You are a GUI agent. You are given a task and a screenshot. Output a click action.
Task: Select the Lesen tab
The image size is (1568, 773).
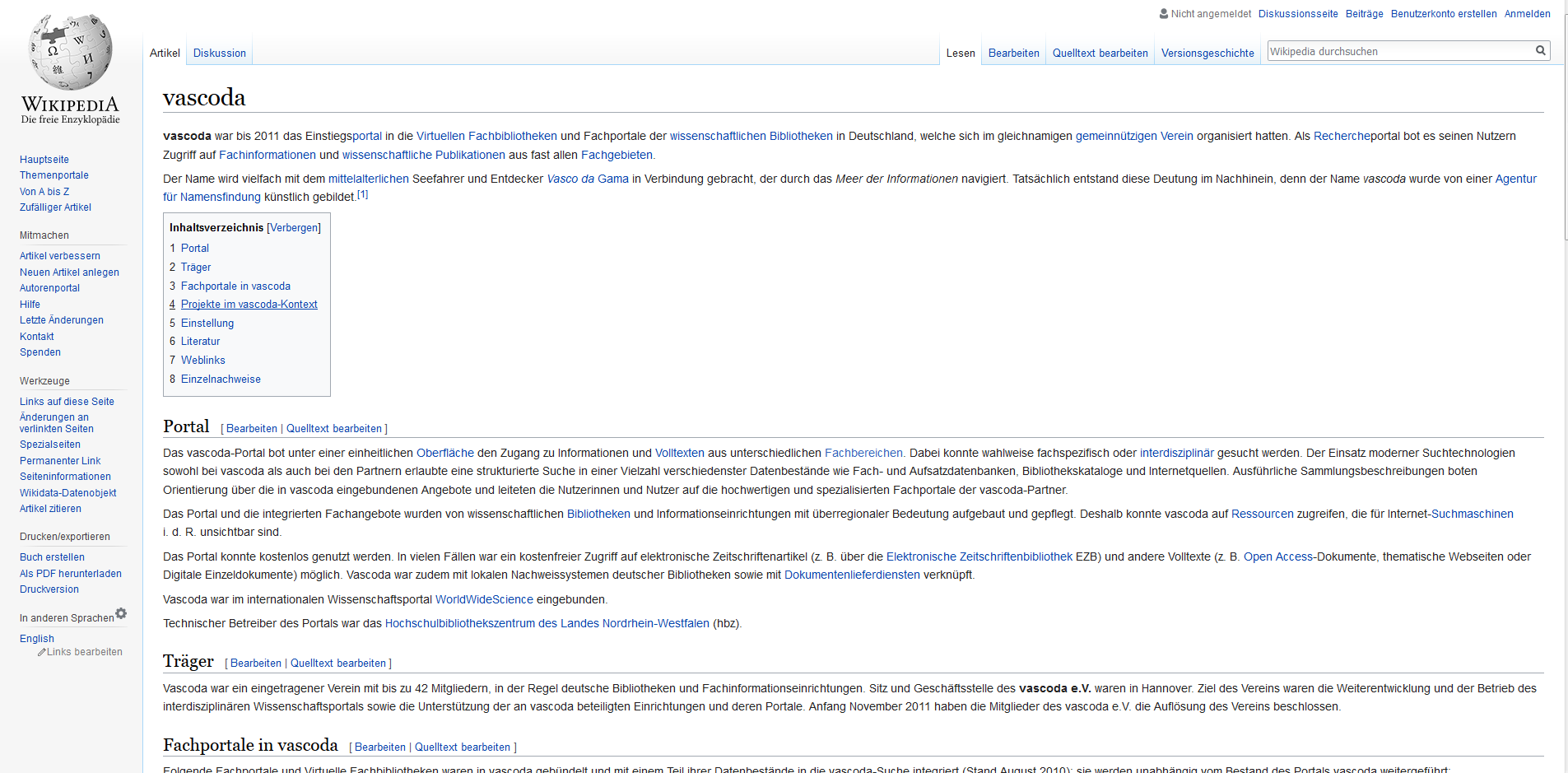tap(961, 53)
